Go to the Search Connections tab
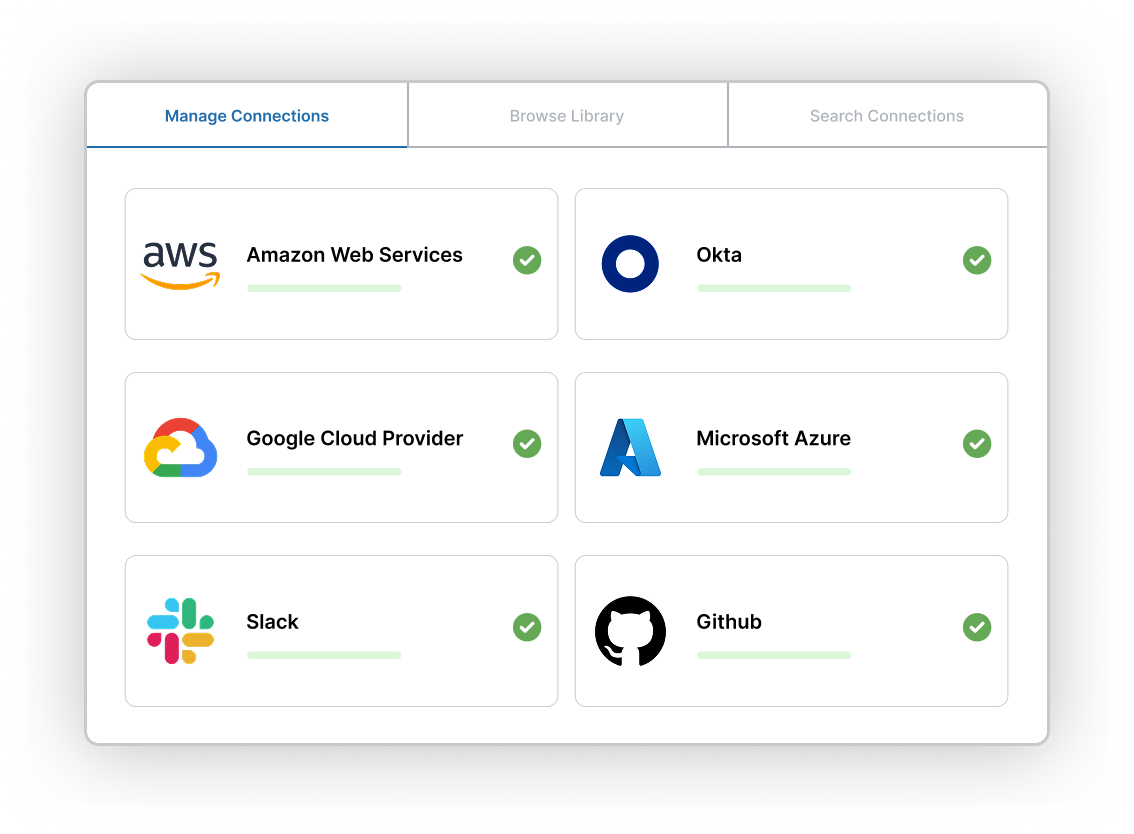Screen dimensions: 1134x834 (x=887, y=116)
